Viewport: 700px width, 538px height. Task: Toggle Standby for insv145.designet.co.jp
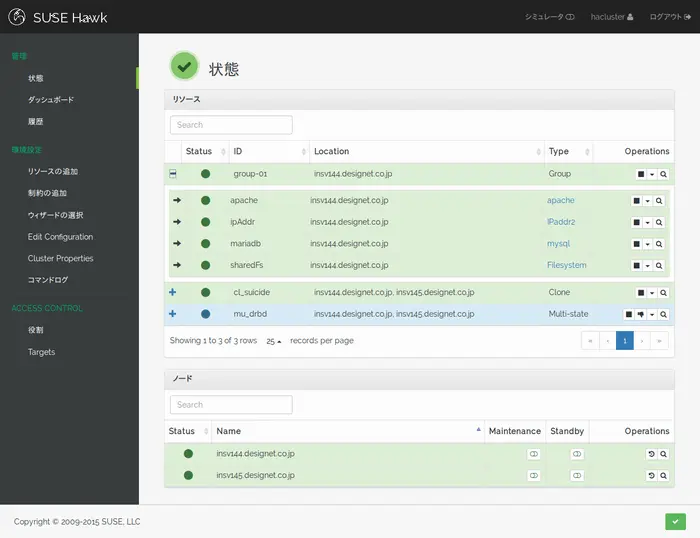(x=577, y=475)
